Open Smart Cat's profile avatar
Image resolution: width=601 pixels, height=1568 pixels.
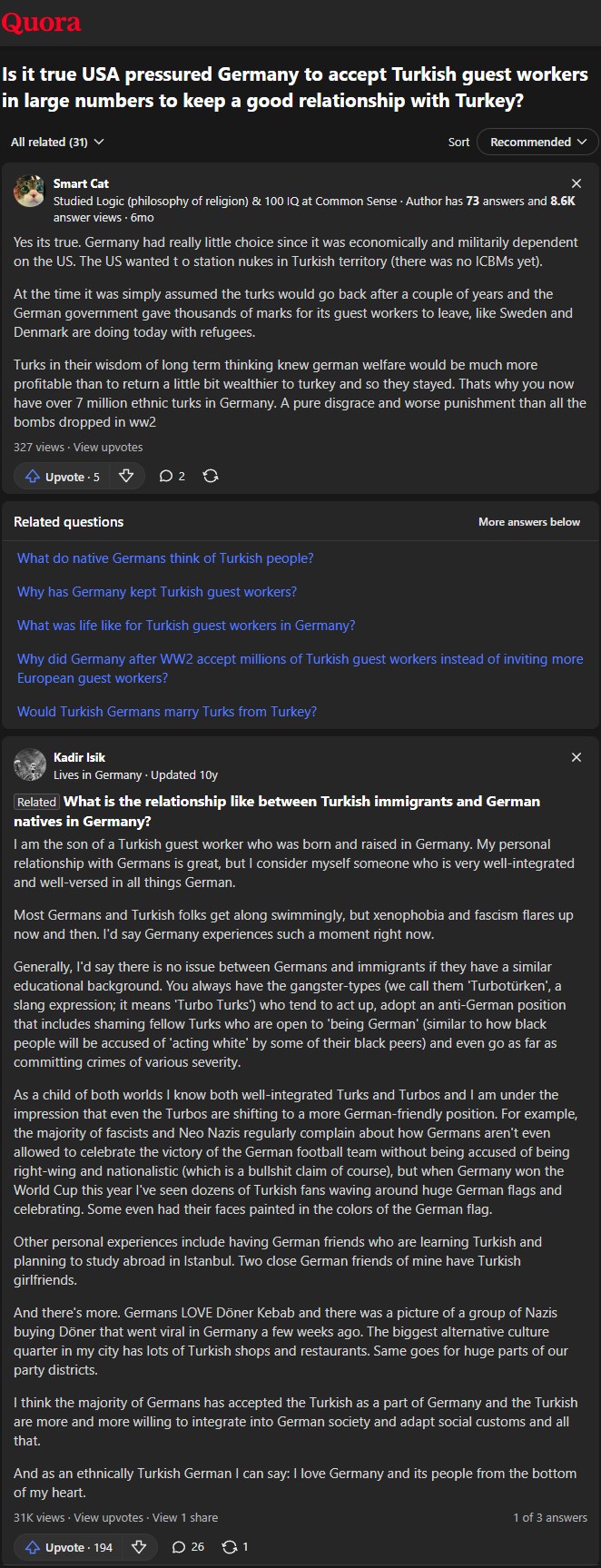pos(29,191)
